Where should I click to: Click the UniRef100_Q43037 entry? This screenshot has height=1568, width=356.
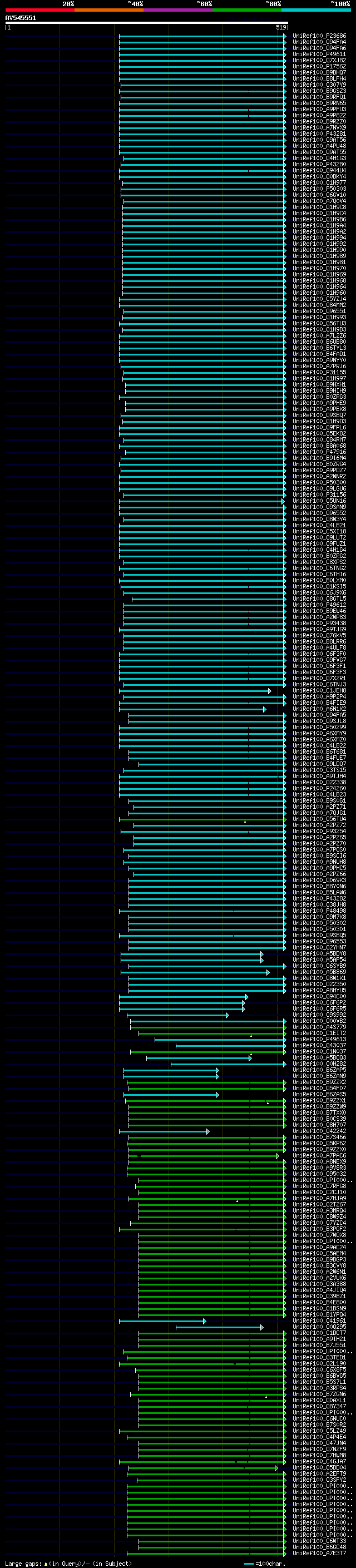coord(319,1045)
